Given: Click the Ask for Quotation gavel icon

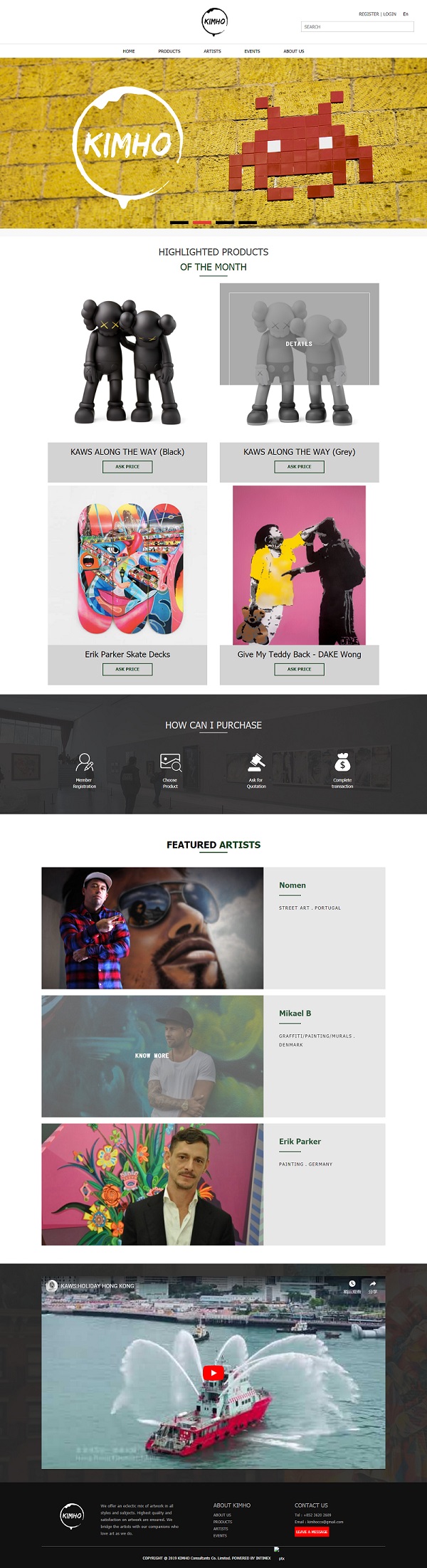Looking at the screenshot, I should [x=256, y=762].
